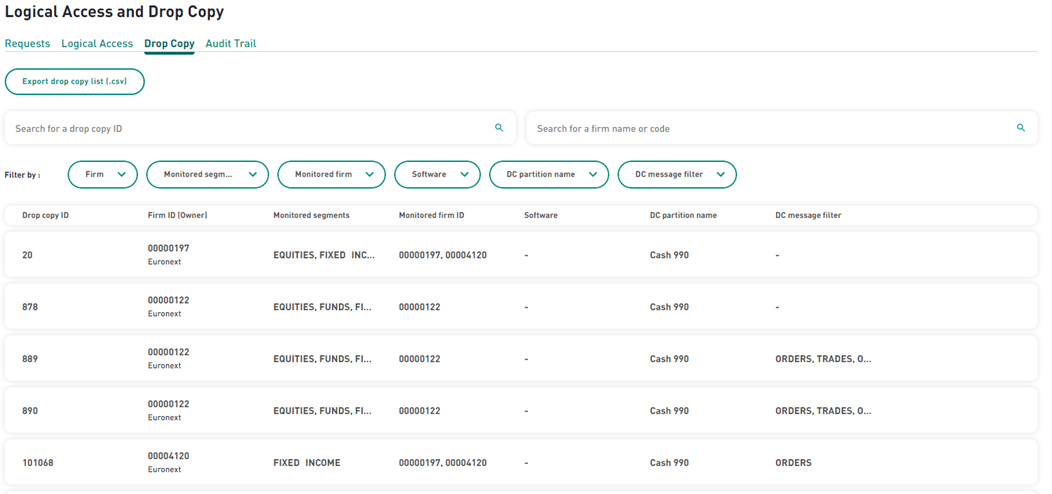Open drop copy row 101068
This screenshot has width=1052, height=494.
pos(521,462)
